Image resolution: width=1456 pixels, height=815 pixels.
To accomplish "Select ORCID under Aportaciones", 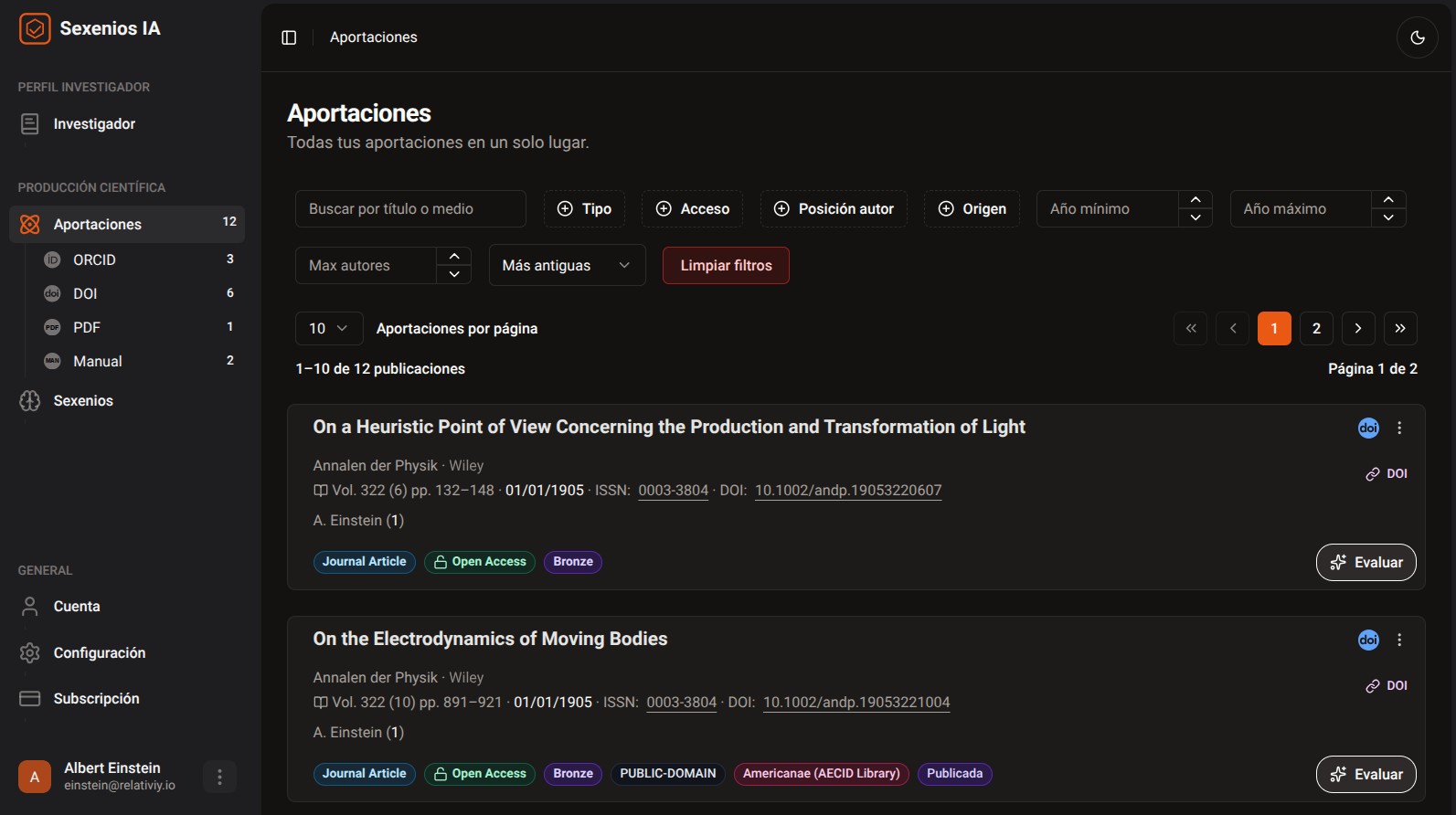I will [x=94, y=259].
